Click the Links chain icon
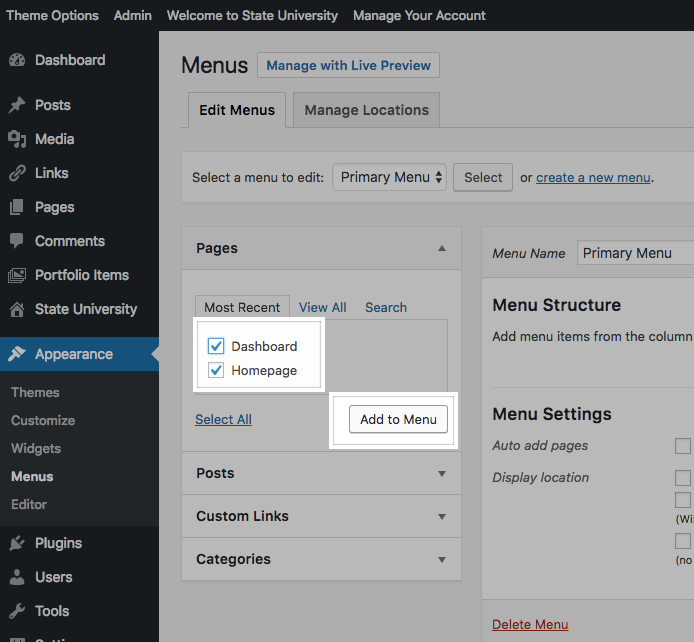694x642 pixels. coord(17,173)
